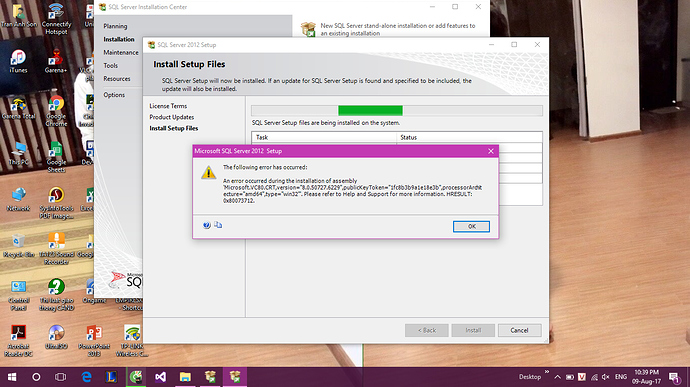The height and width of the screenshot is (387, 690).
Task: Open Microsoft Edge from taskbar
Action: pos(87,377)
